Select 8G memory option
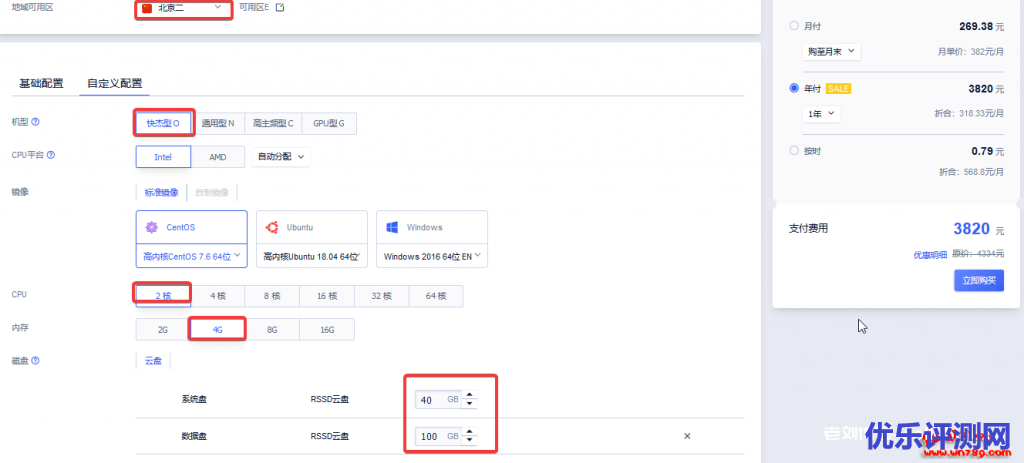Viewport: 1024px width, 463px height. click(x=272, y=330)
